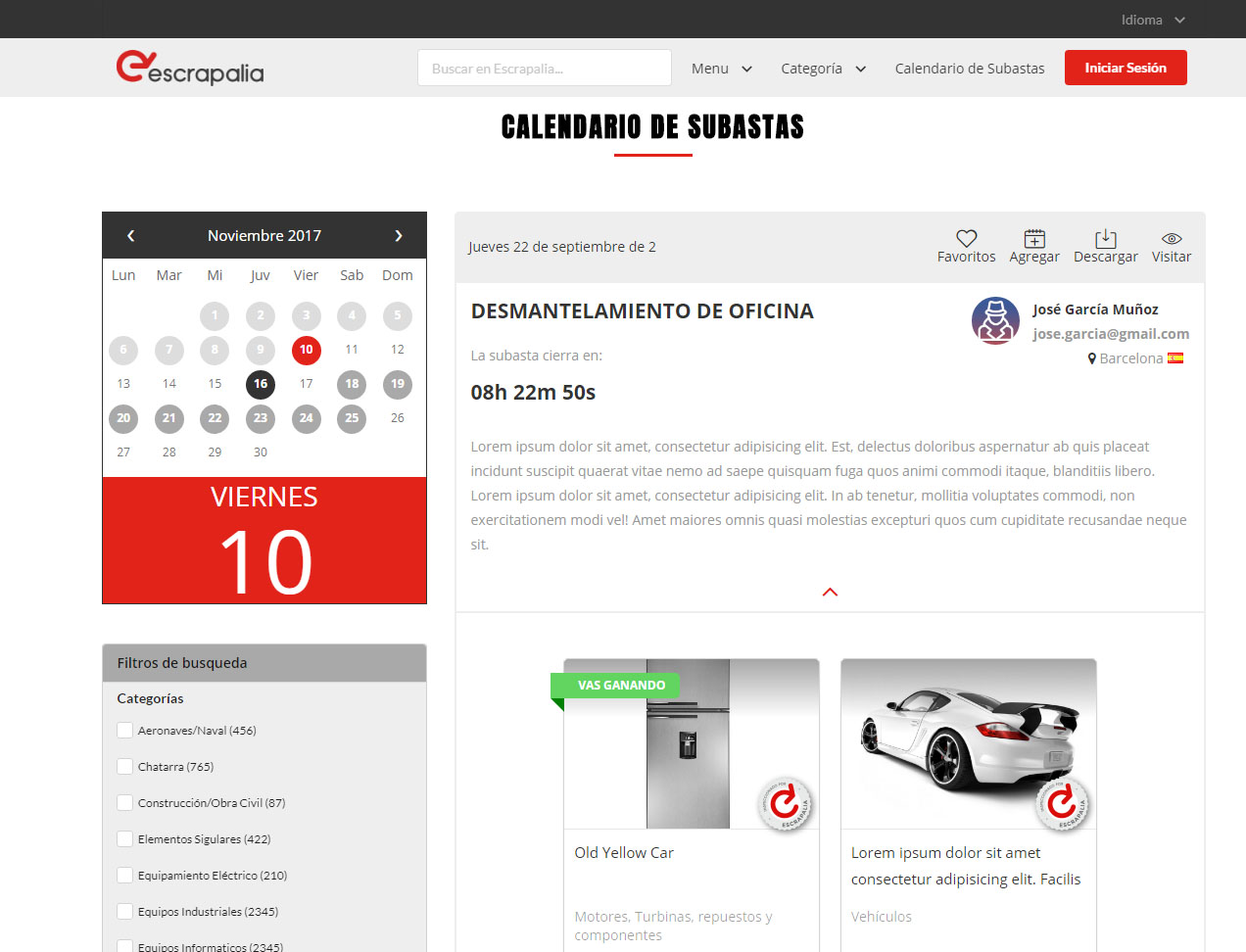Go to previous month arrow
Viewport: 1246px width, 952px height.
[130, 236]
